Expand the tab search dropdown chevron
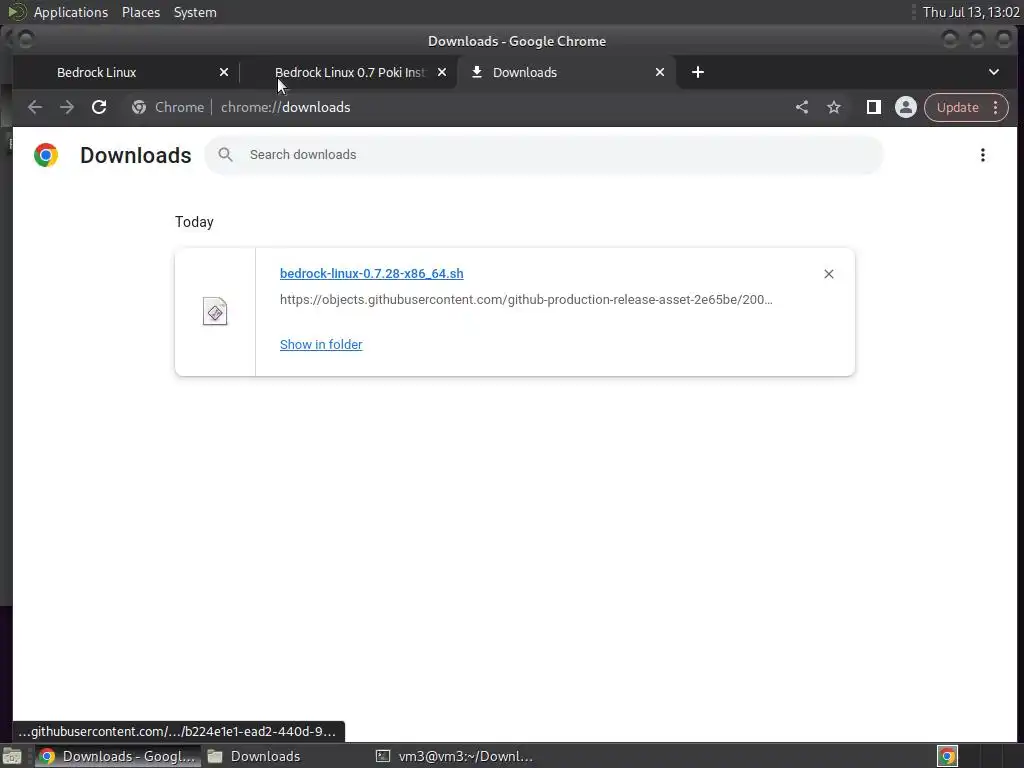Screen dimensions: 1024x768 (993, 72)
